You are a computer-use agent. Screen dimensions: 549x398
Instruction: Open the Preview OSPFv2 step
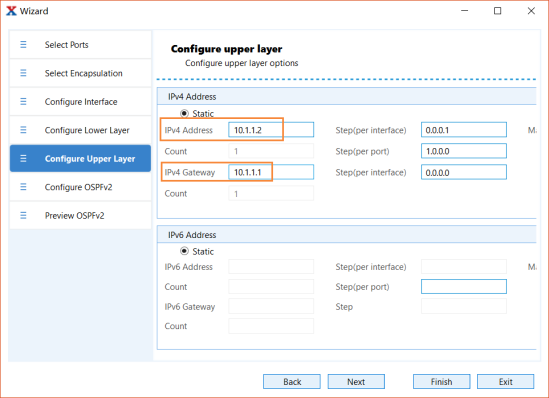(x=80, y=215)
